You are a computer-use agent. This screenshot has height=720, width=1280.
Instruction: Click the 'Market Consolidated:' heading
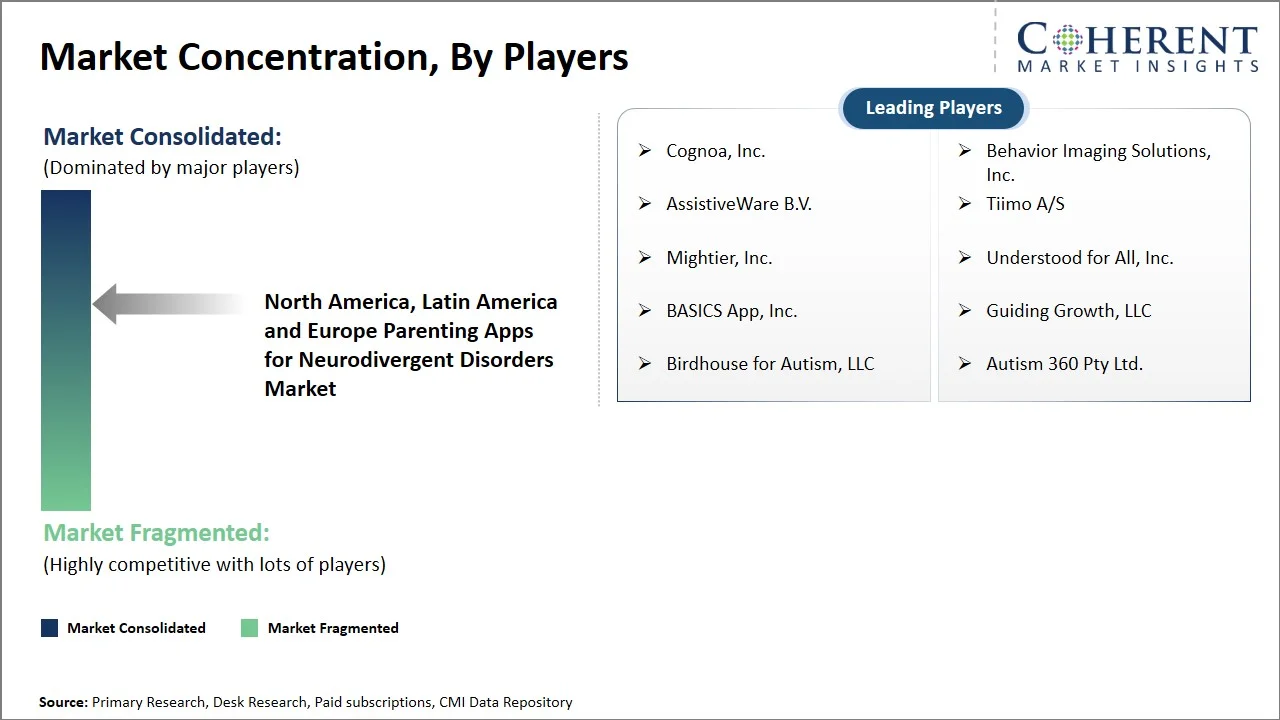pos(162,136)
